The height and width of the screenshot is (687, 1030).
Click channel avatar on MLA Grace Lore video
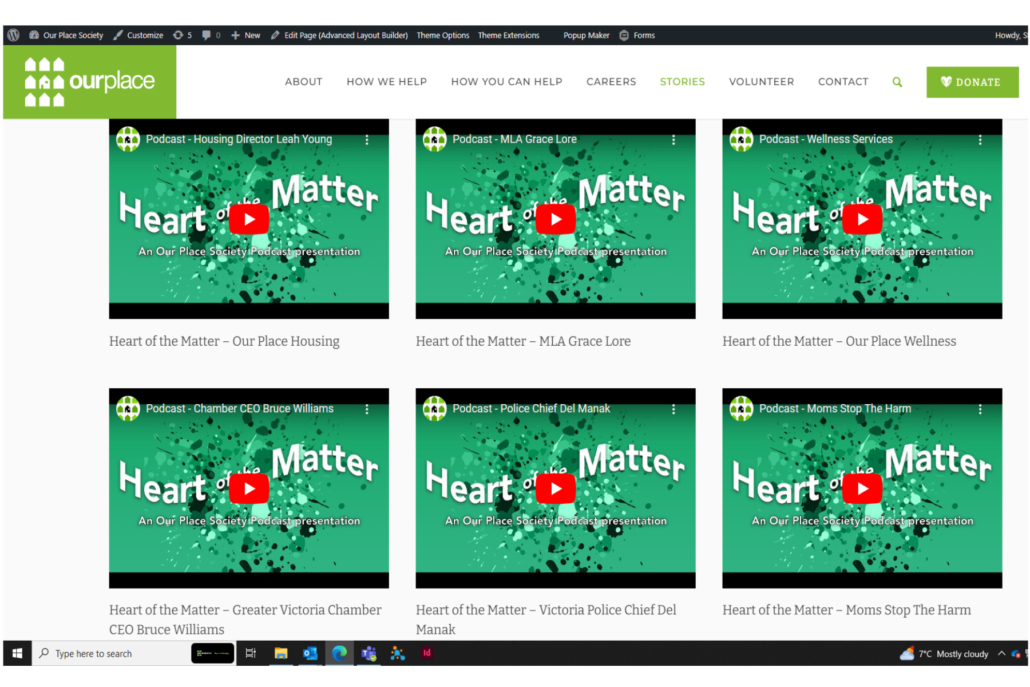[x=435, y=139]
